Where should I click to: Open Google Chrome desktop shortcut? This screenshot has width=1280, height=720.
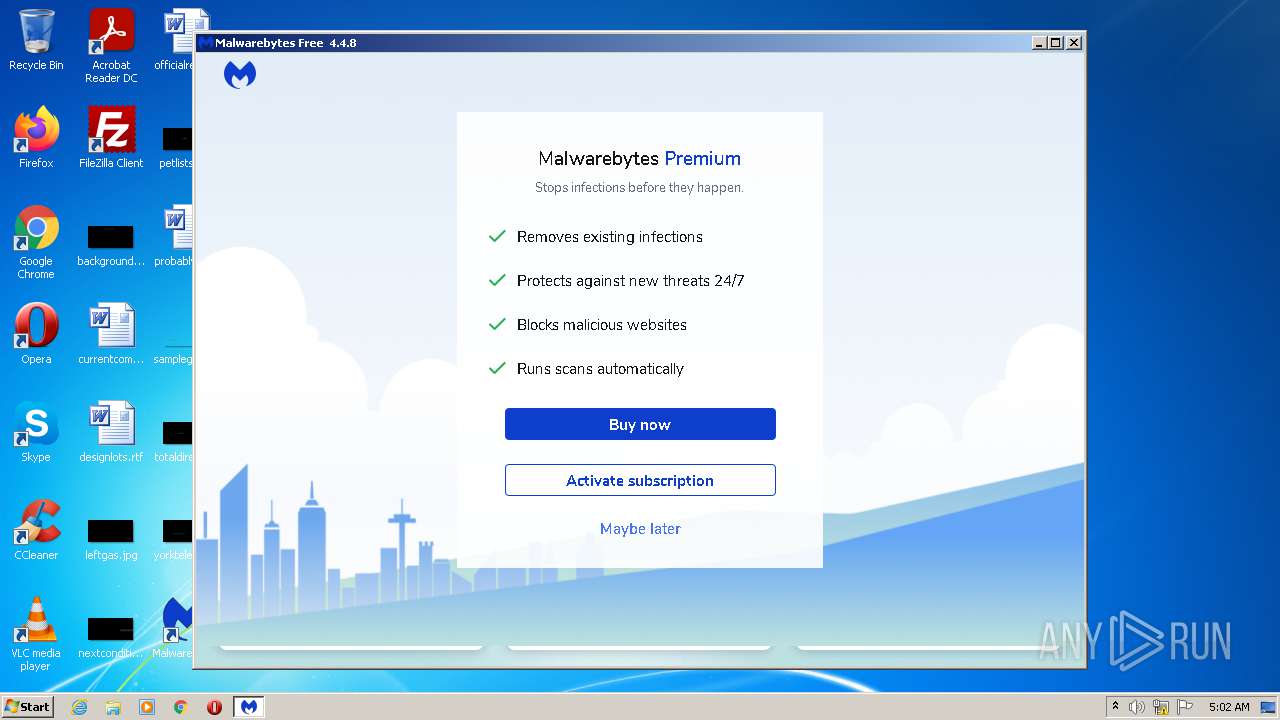coord(36,242)
